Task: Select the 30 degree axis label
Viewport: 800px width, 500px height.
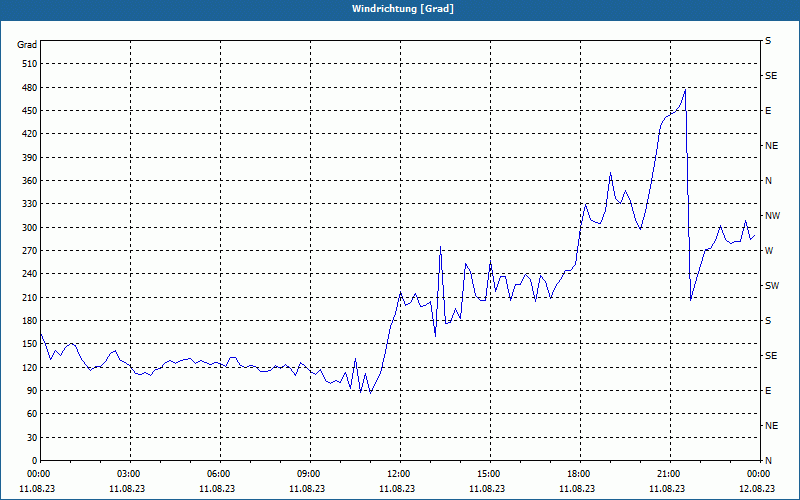Action: (x=32, y=437)
